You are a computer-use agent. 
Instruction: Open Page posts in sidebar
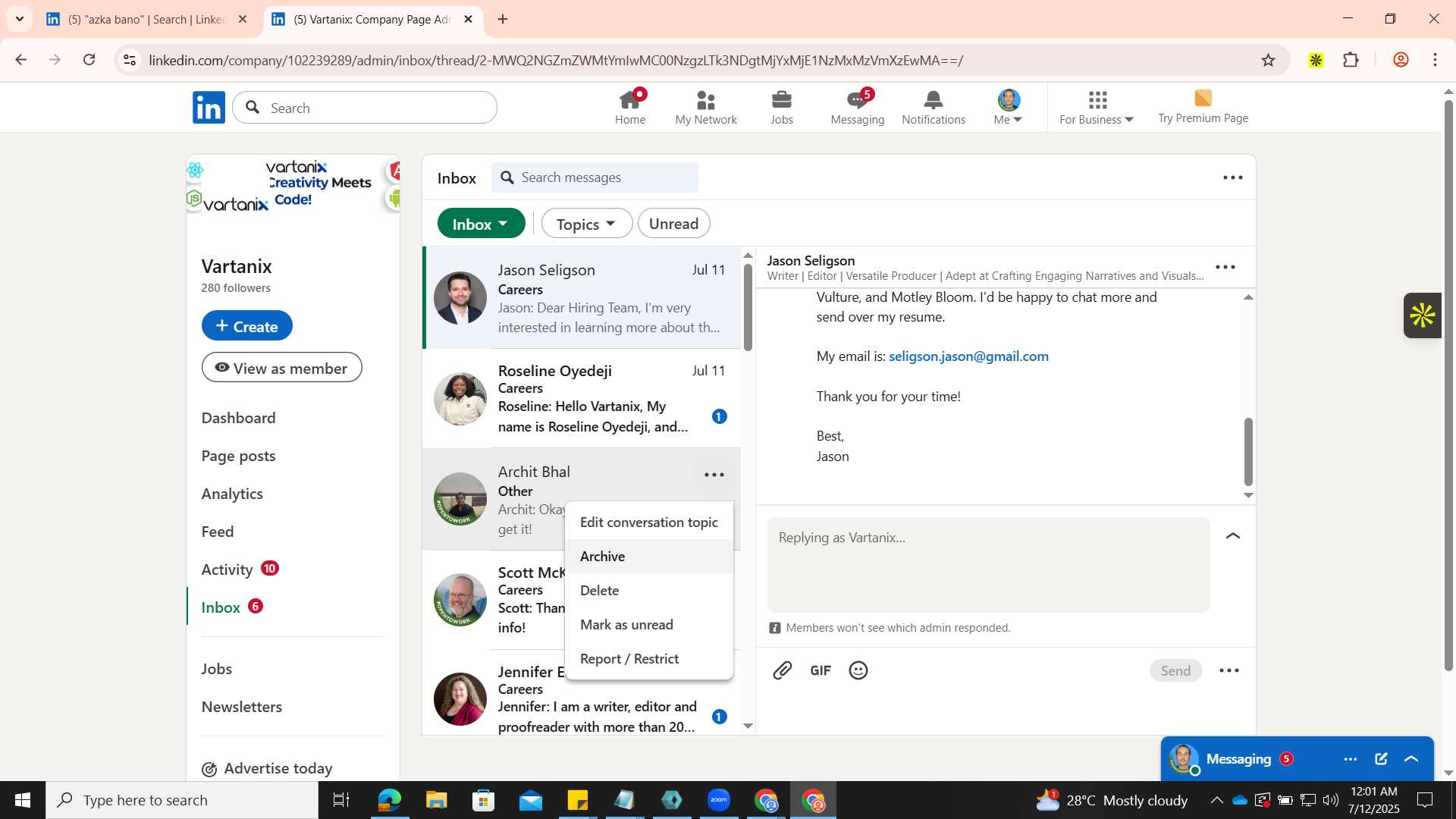point(238,456)
